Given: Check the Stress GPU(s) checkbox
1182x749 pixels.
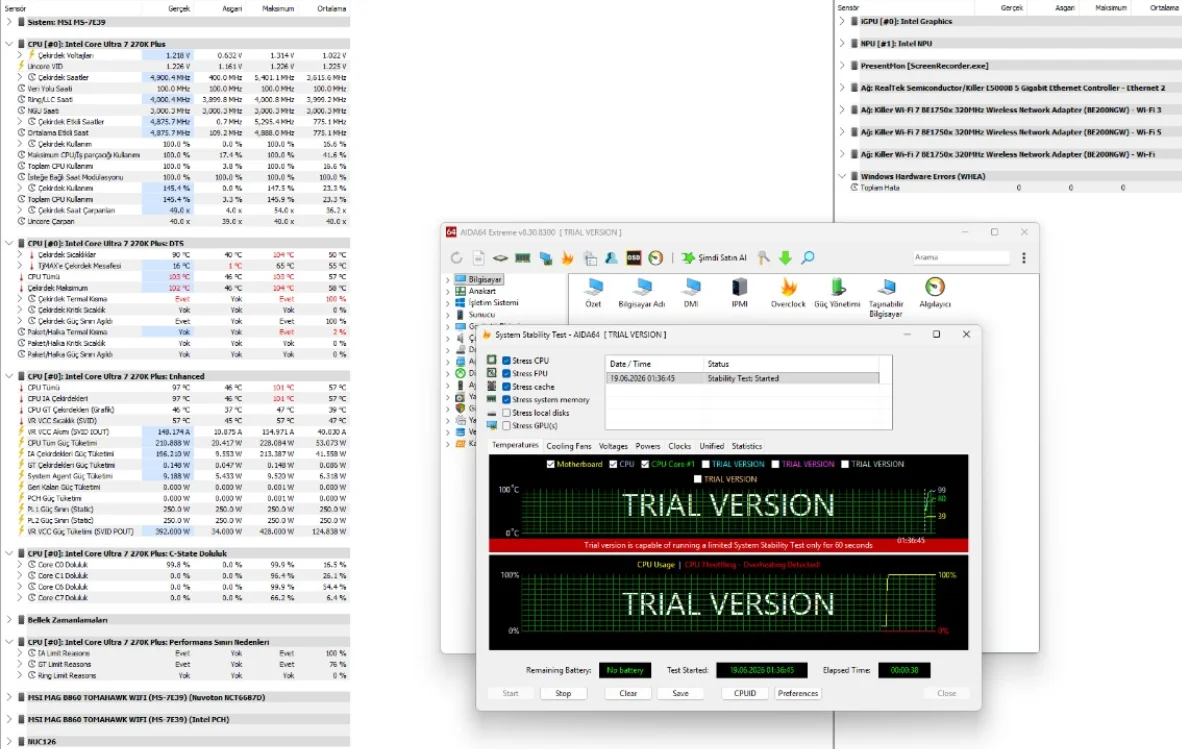Looking at the screenshot, I should coord(507,426).
